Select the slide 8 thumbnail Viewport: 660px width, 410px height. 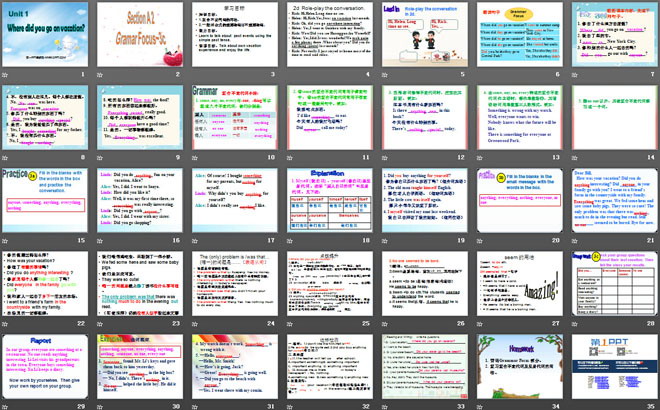coord(45,117)
